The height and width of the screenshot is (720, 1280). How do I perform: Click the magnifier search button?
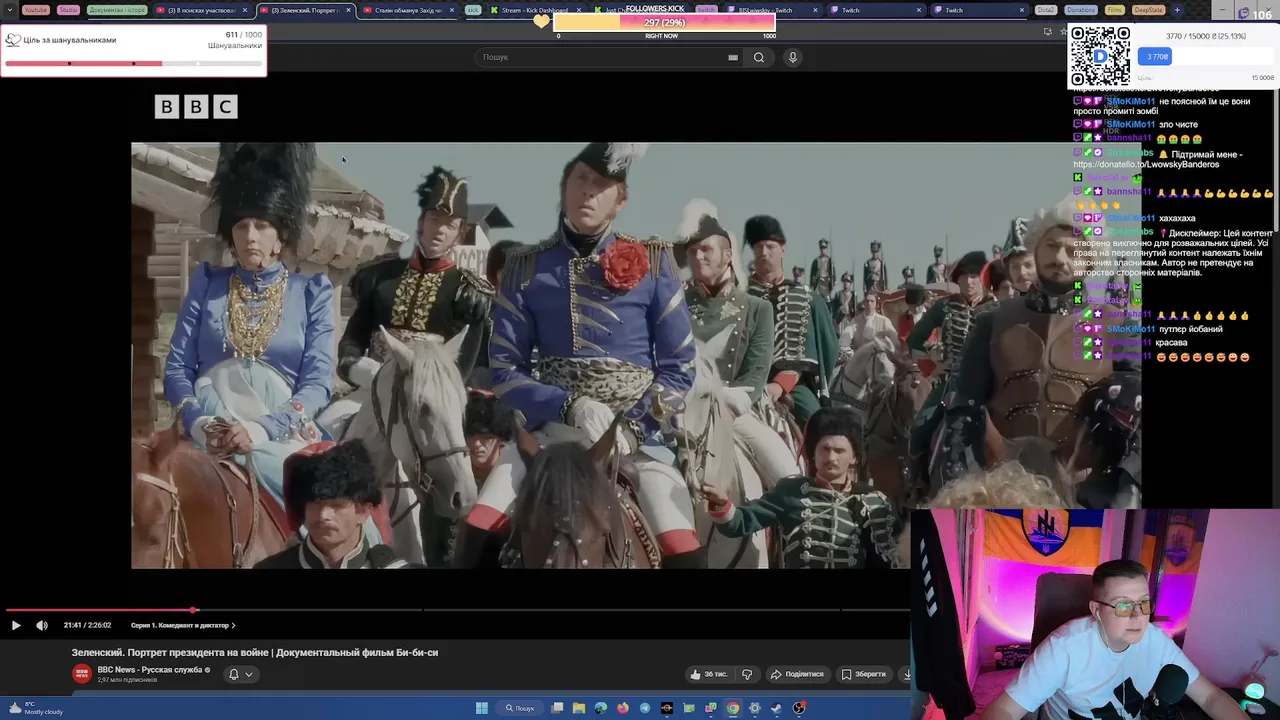[x=759, y=57]
